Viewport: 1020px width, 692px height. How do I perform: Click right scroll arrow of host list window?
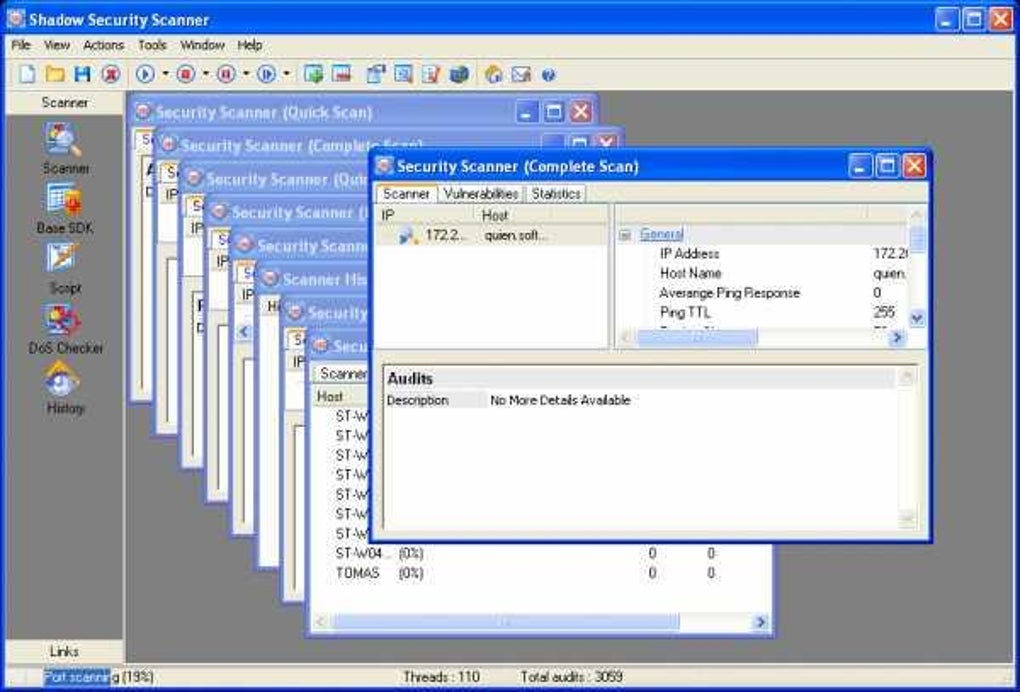[x=760, y=622]
